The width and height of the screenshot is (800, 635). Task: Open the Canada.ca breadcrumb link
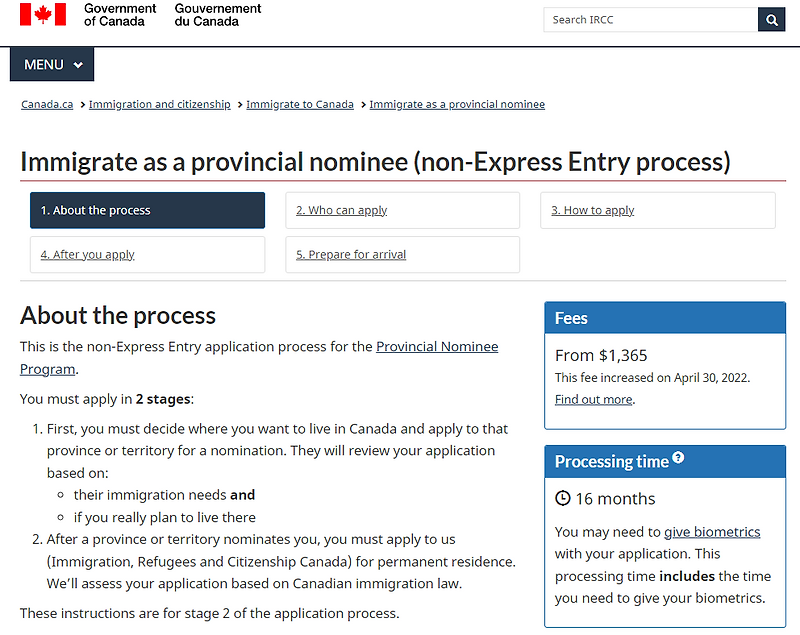pyautogui.click(x=47, y=105)
